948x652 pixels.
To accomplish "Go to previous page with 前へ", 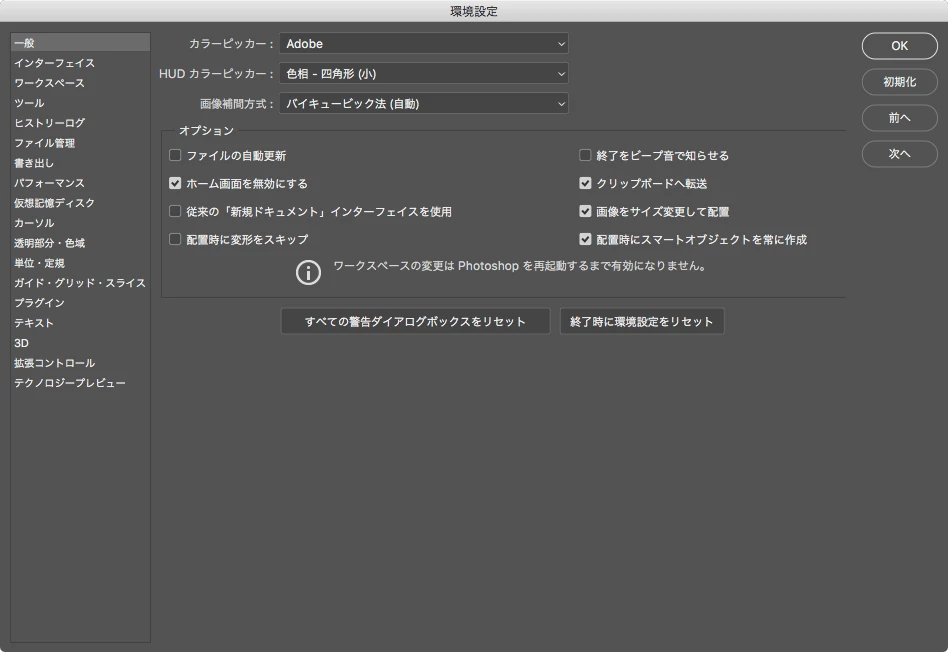I will coord(899,118).
